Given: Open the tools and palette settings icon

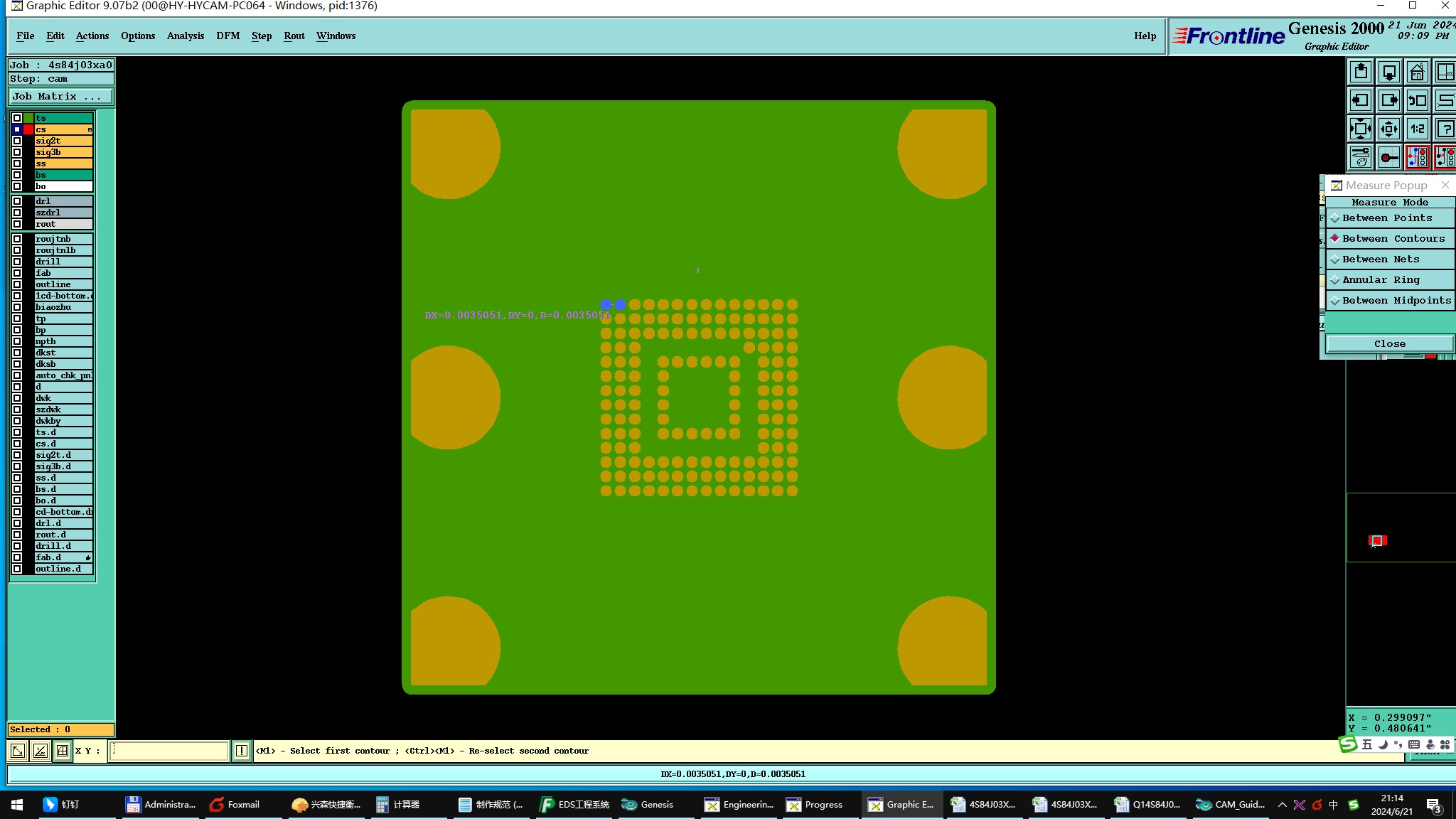Looking at the screenshot, I should (1360, 157).
